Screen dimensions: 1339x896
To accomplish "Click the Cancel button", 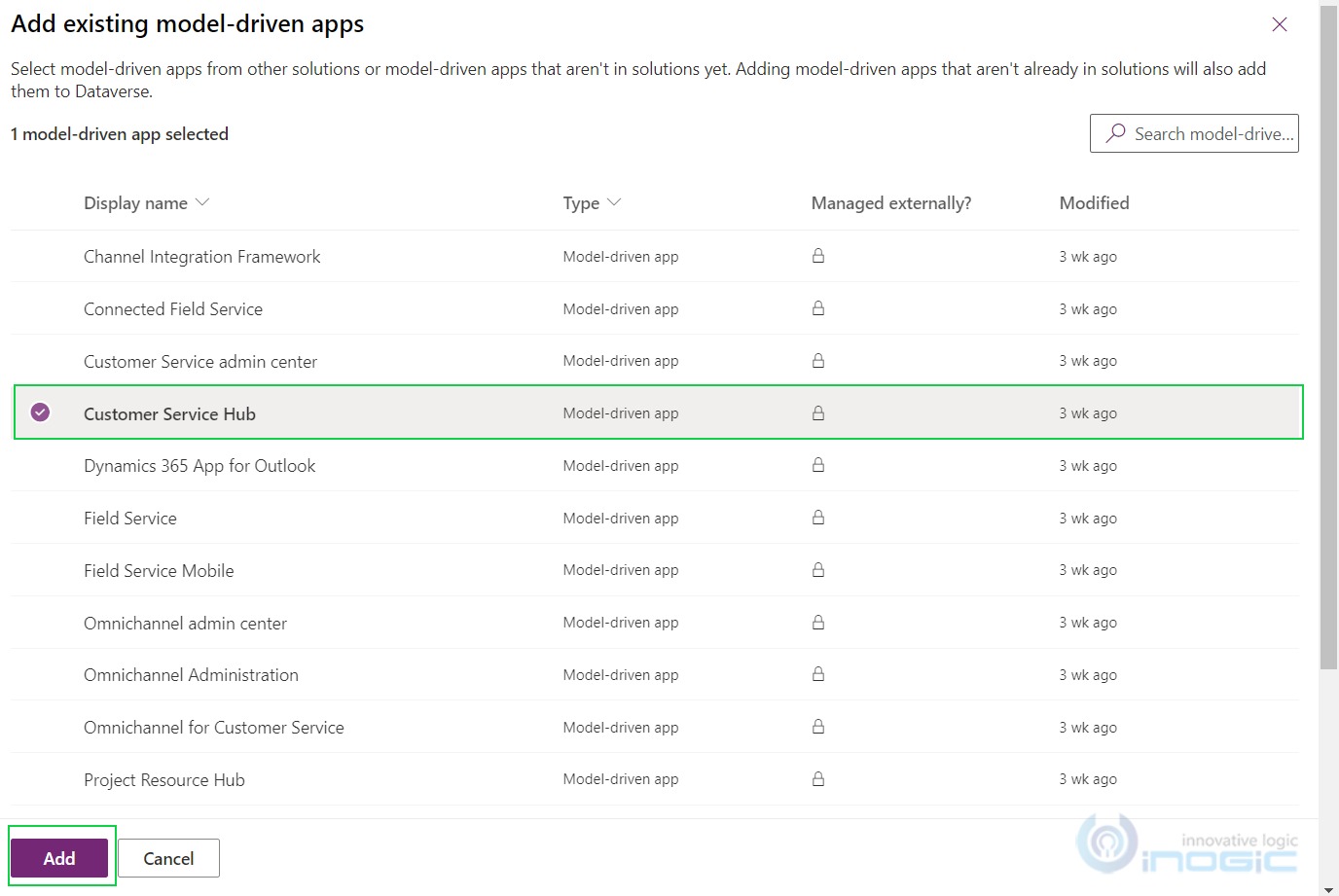I will pos(168,858).
